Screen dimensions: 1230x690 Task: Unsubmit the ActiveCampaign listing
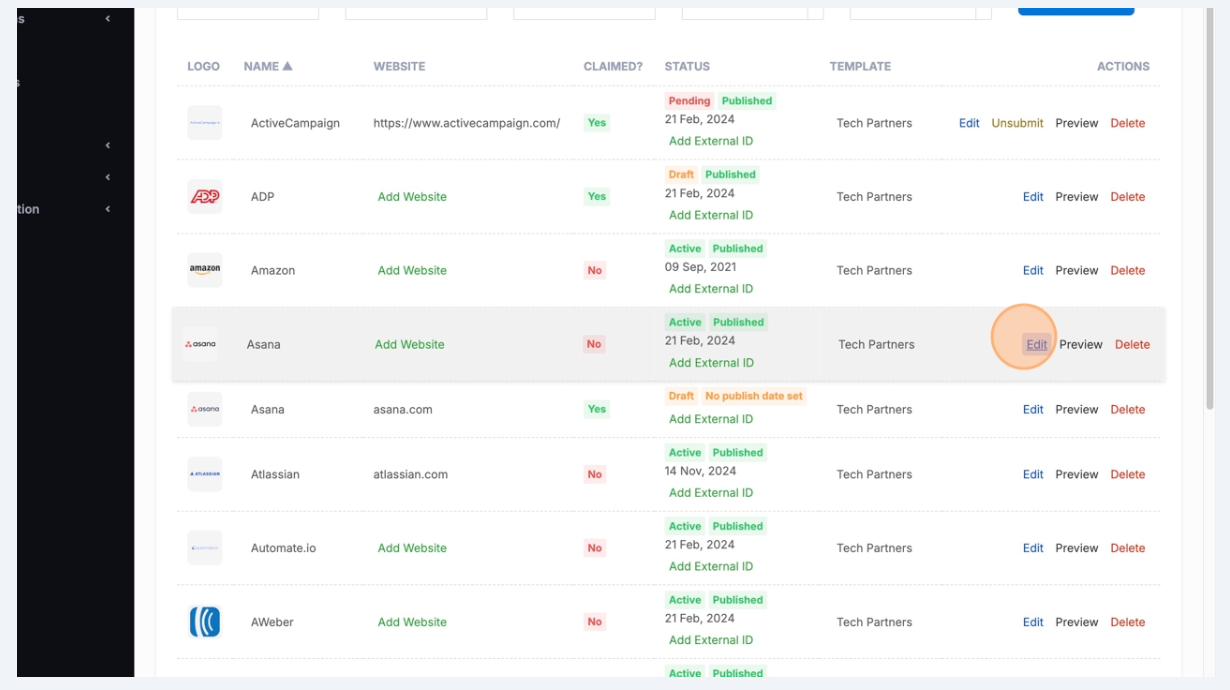(1017, 123)
